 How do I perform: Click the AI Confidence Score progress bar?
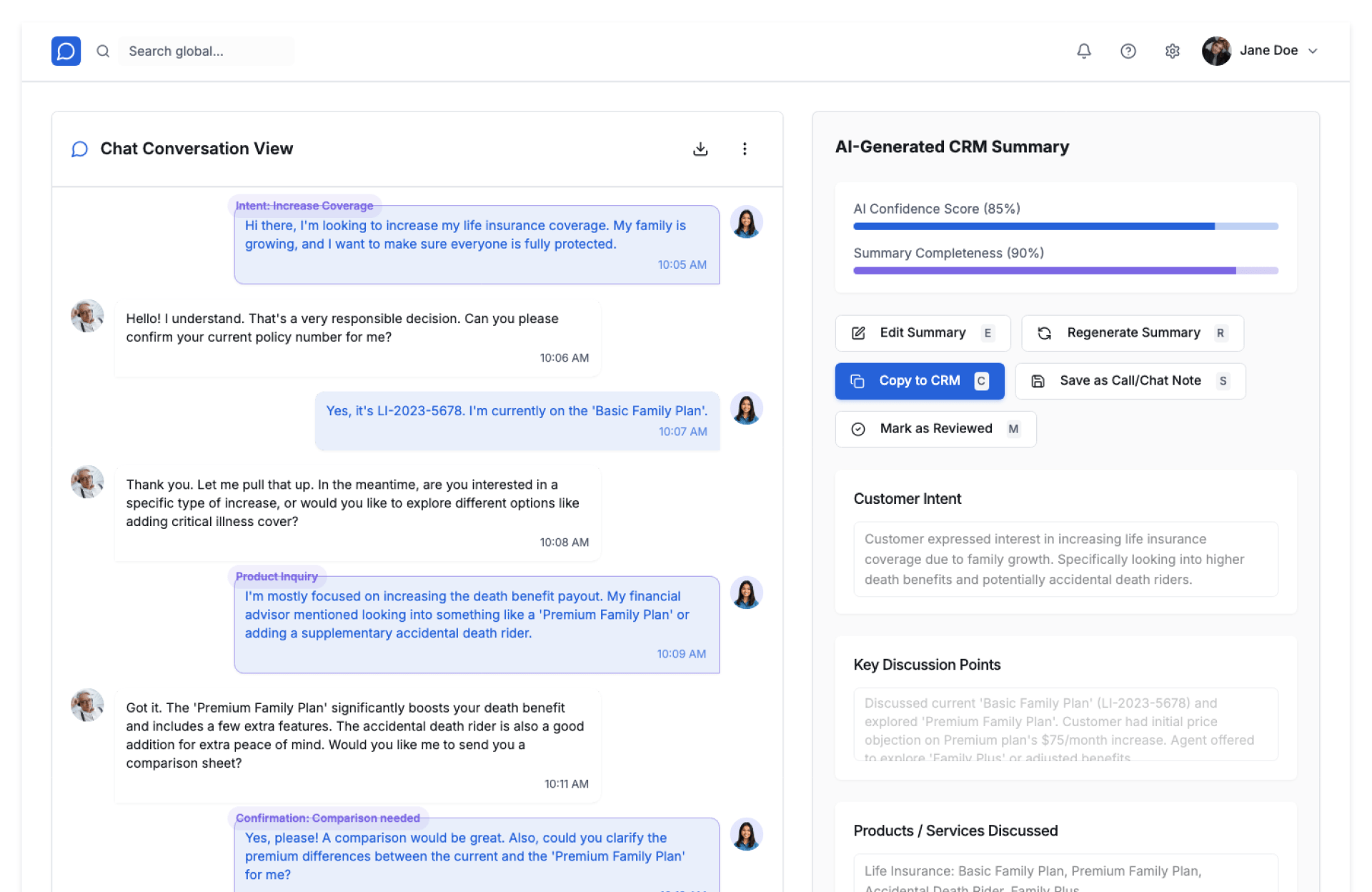[1065, 227]
